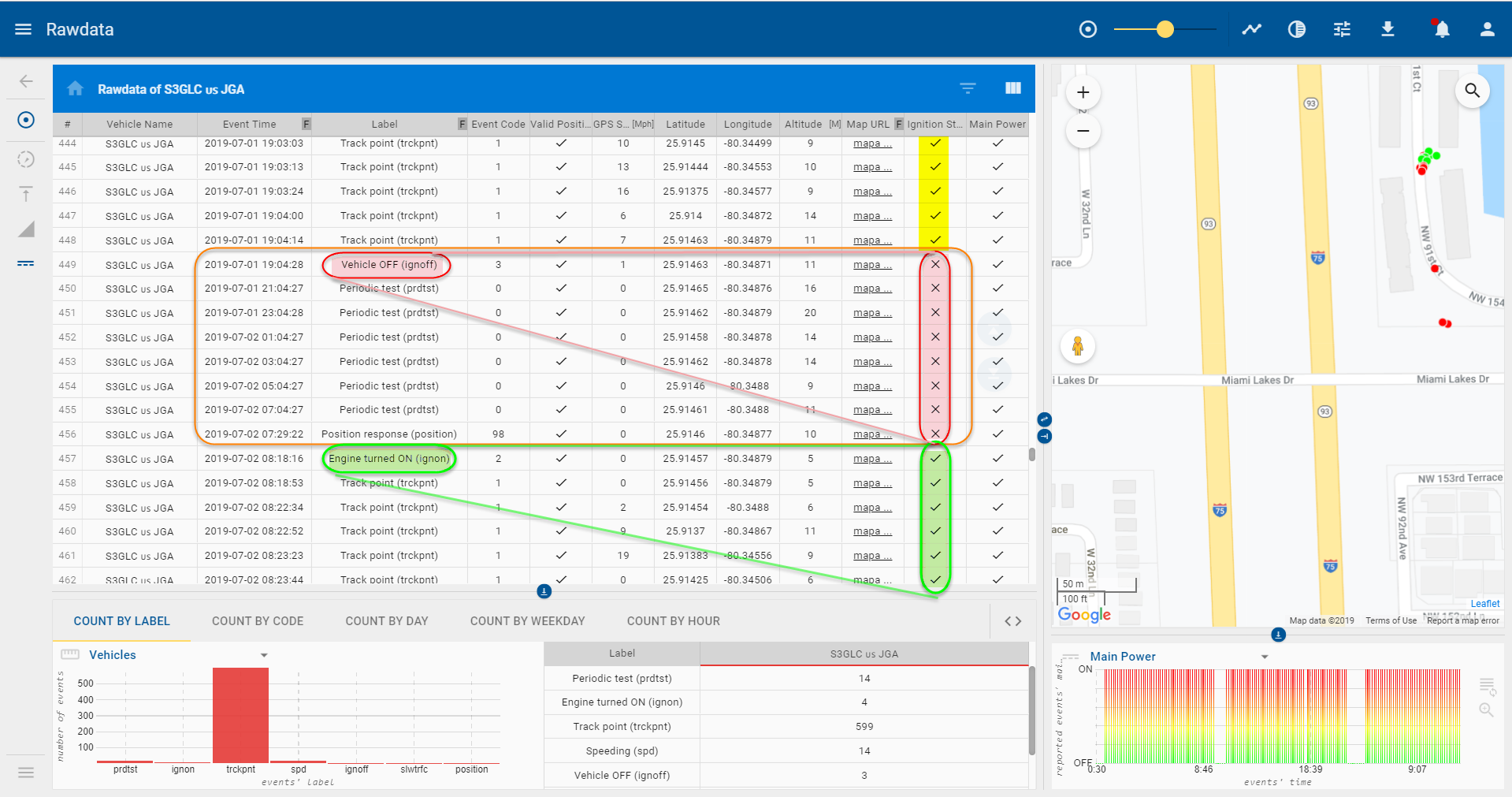Expand the Main Power chart dropdown
This screenshot has height=797, width=1512.
point(1265,657)
